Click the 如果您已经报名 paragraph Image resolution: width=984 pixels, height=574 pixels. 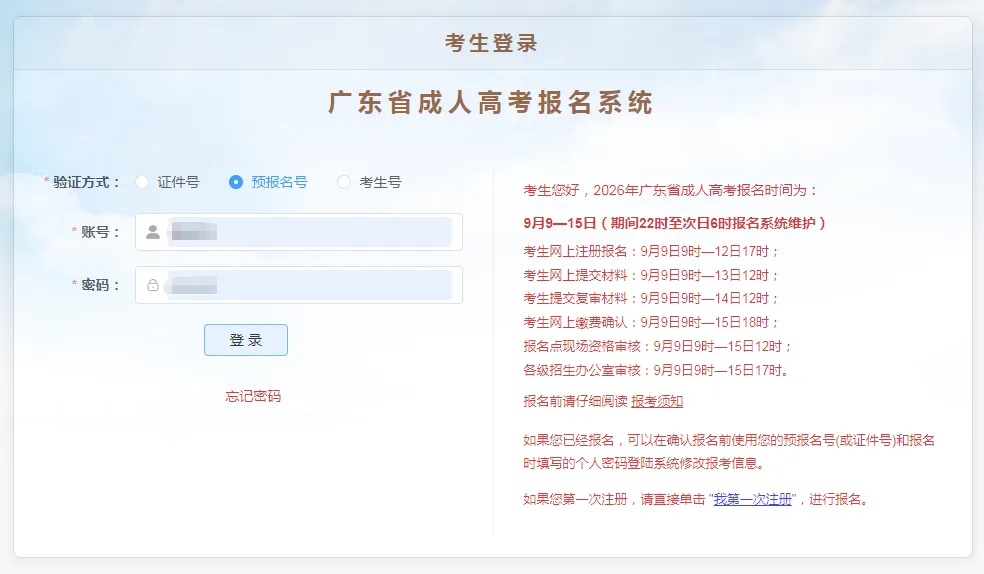pyautogui.click(x=729, y=452)
